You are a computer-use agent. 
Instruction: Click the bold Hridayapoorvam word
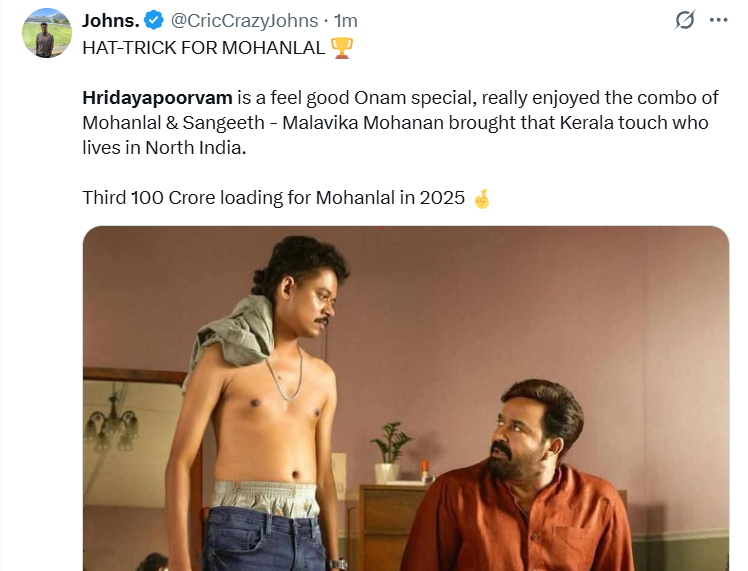tap(157, 98)
